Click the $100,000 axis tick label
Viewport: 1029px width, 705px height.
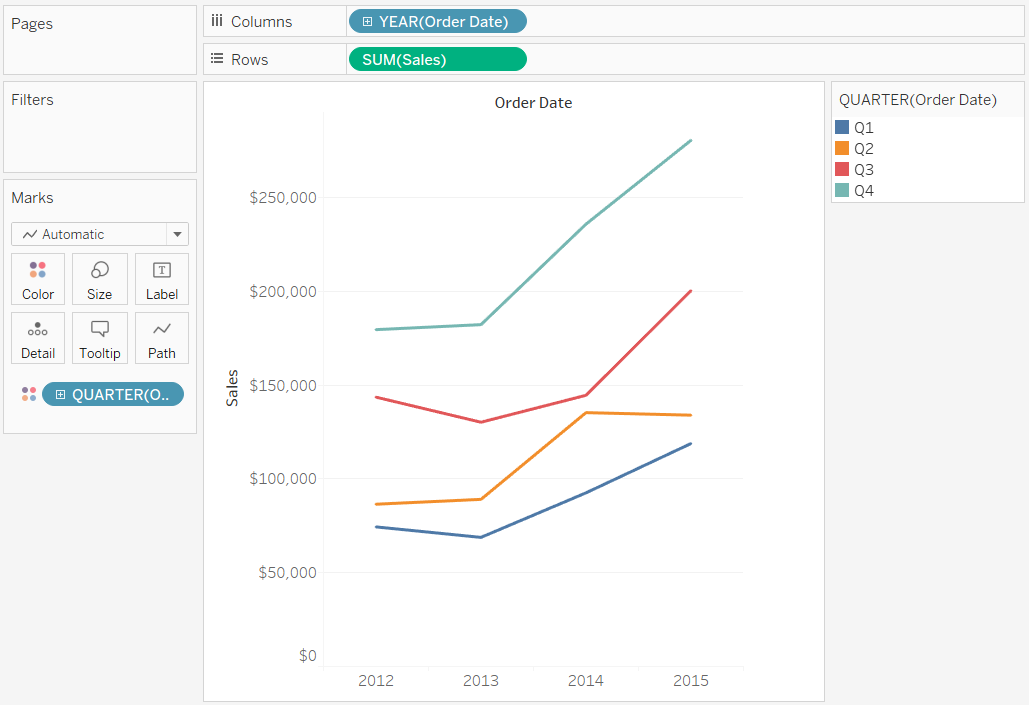tap(283, 479)
